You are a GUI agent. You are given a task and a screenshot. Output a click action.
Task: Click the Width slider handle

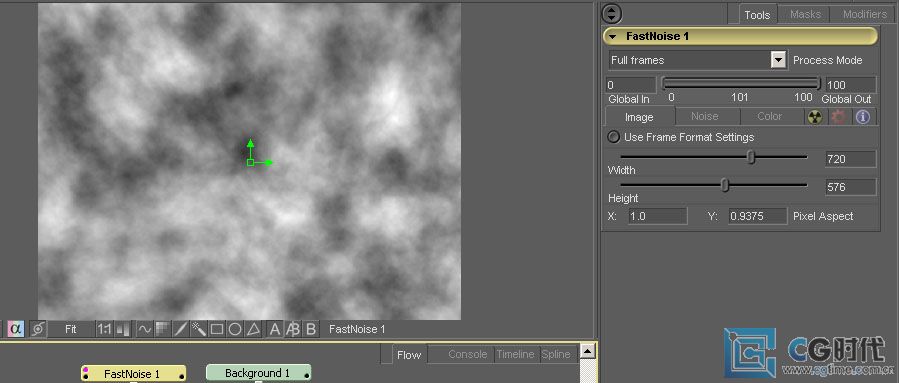coord(751,157)
